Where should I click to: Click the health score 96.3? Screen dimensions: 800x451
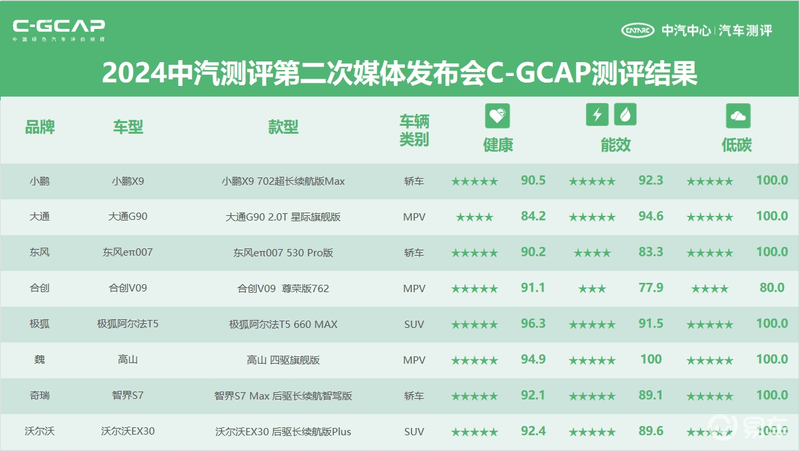[x=533, y=323]
